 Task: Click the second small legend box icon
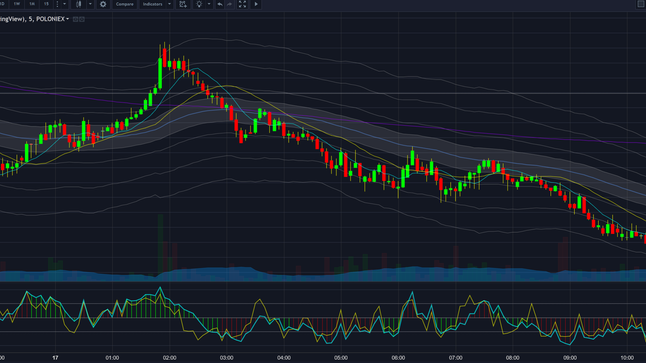(82, 19)
